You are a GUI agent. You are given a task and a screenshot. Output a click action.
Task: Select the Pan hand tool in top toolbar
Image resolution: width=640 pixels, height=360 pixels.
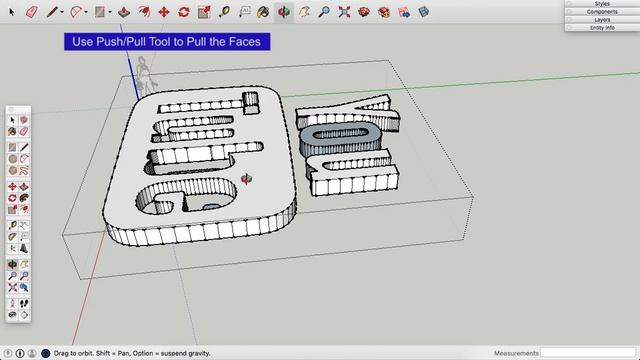click(304, 12)
